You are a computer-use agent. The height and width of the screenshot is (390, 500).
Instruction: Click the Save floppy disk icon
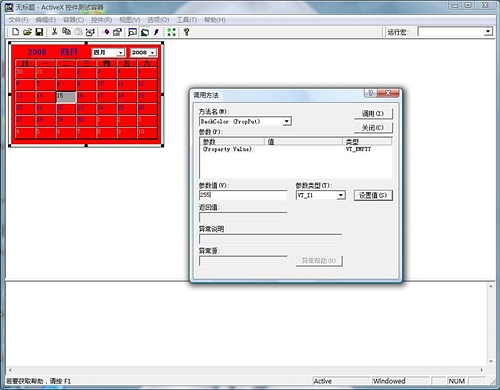pos(39,32)
